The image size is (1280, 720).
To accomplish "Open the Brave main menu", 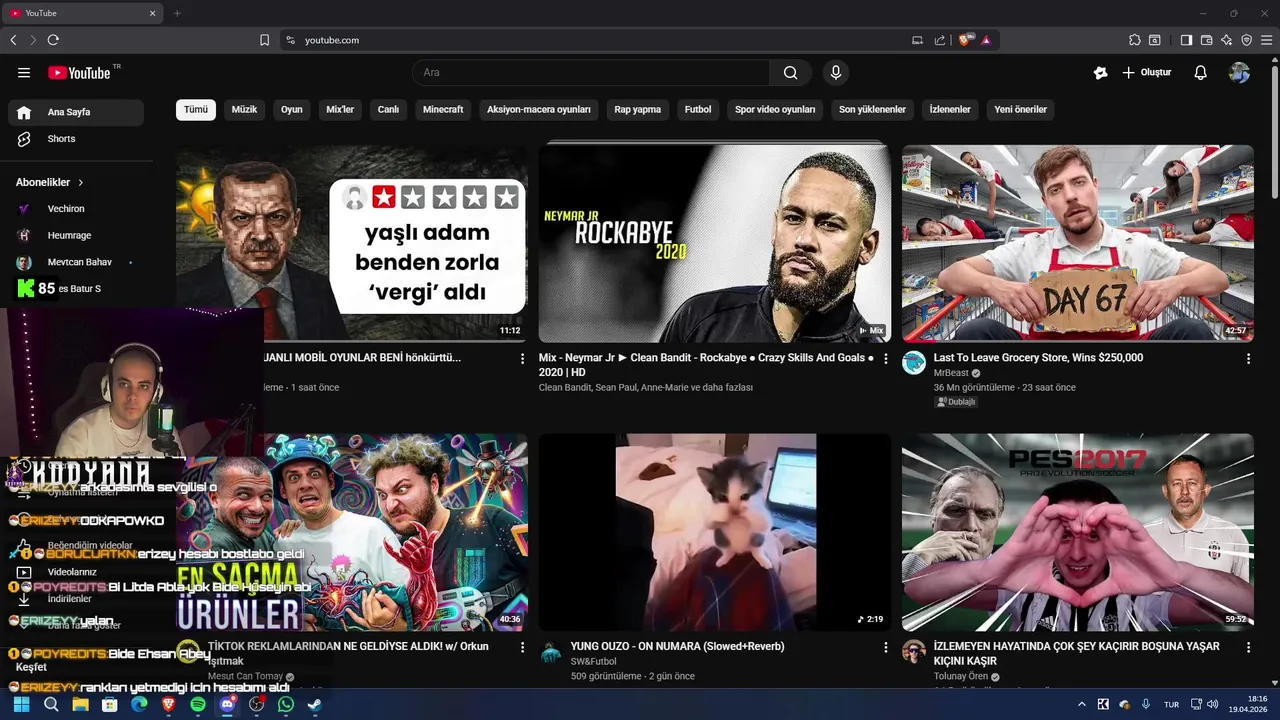I will [1266, 40].
